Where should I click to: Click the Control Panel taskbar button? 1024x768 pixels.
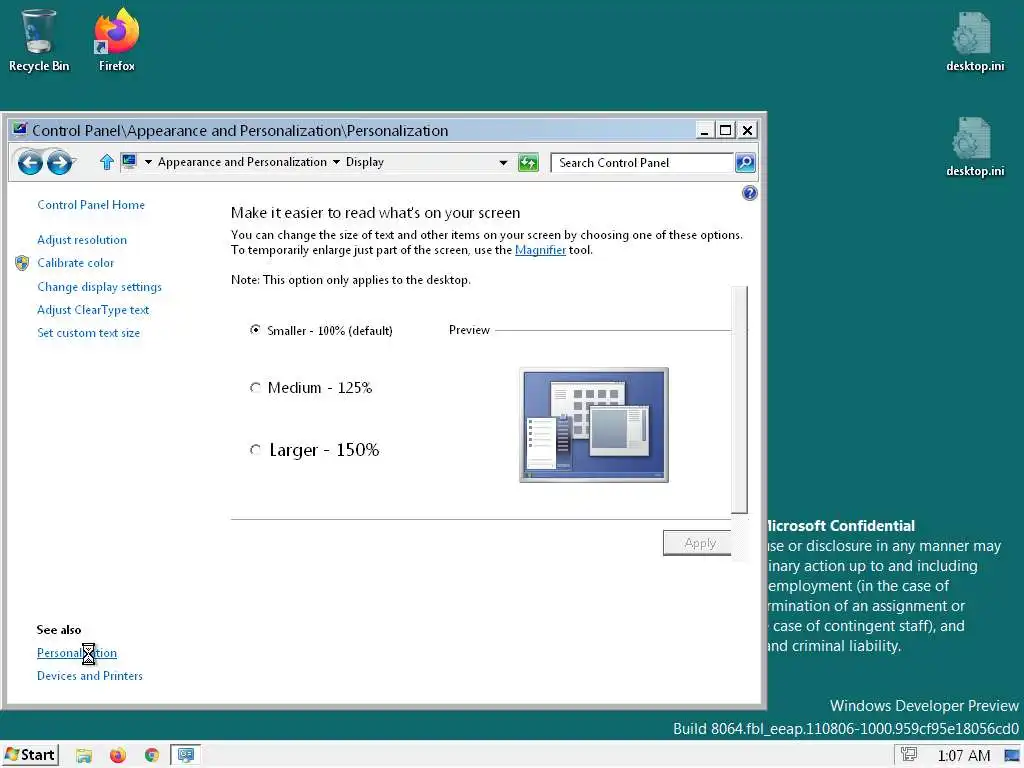(x=185, y=755)
